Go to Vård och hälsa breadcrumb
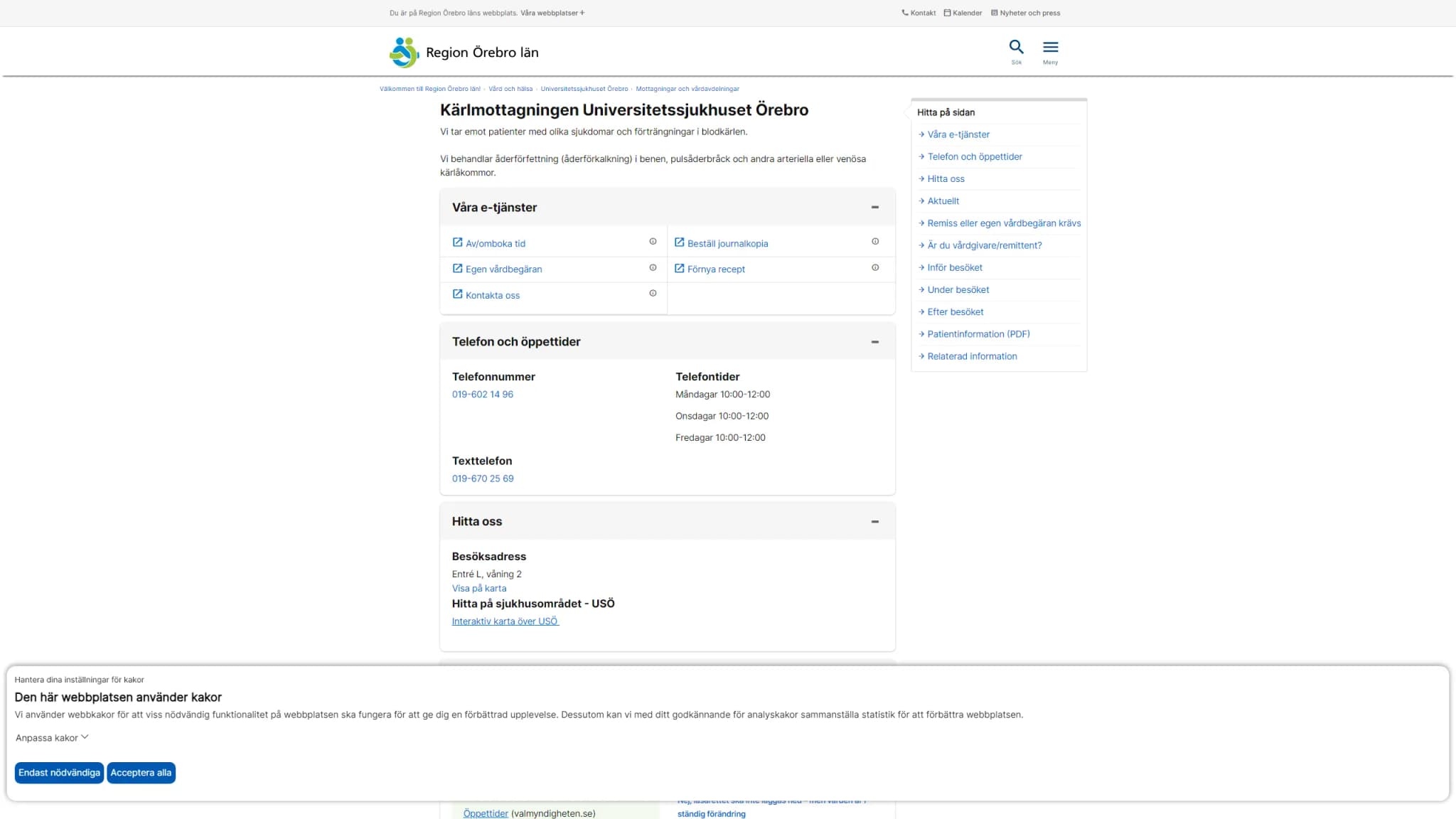This screenshot has height=819, width=1456. [x=510, y=89]
